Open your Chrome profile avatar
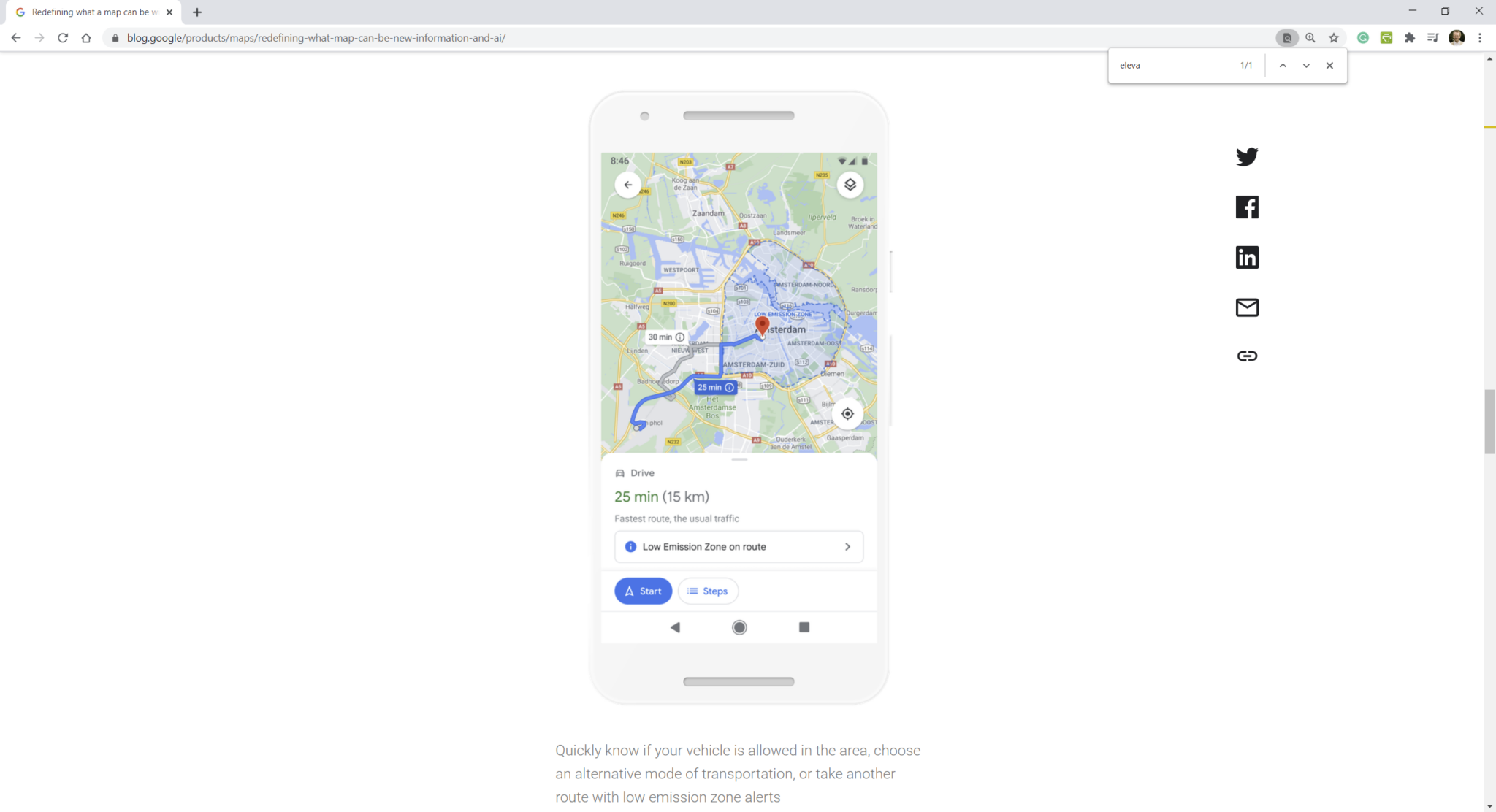This screenshot has height=812, width=1496. [1457, 37]
